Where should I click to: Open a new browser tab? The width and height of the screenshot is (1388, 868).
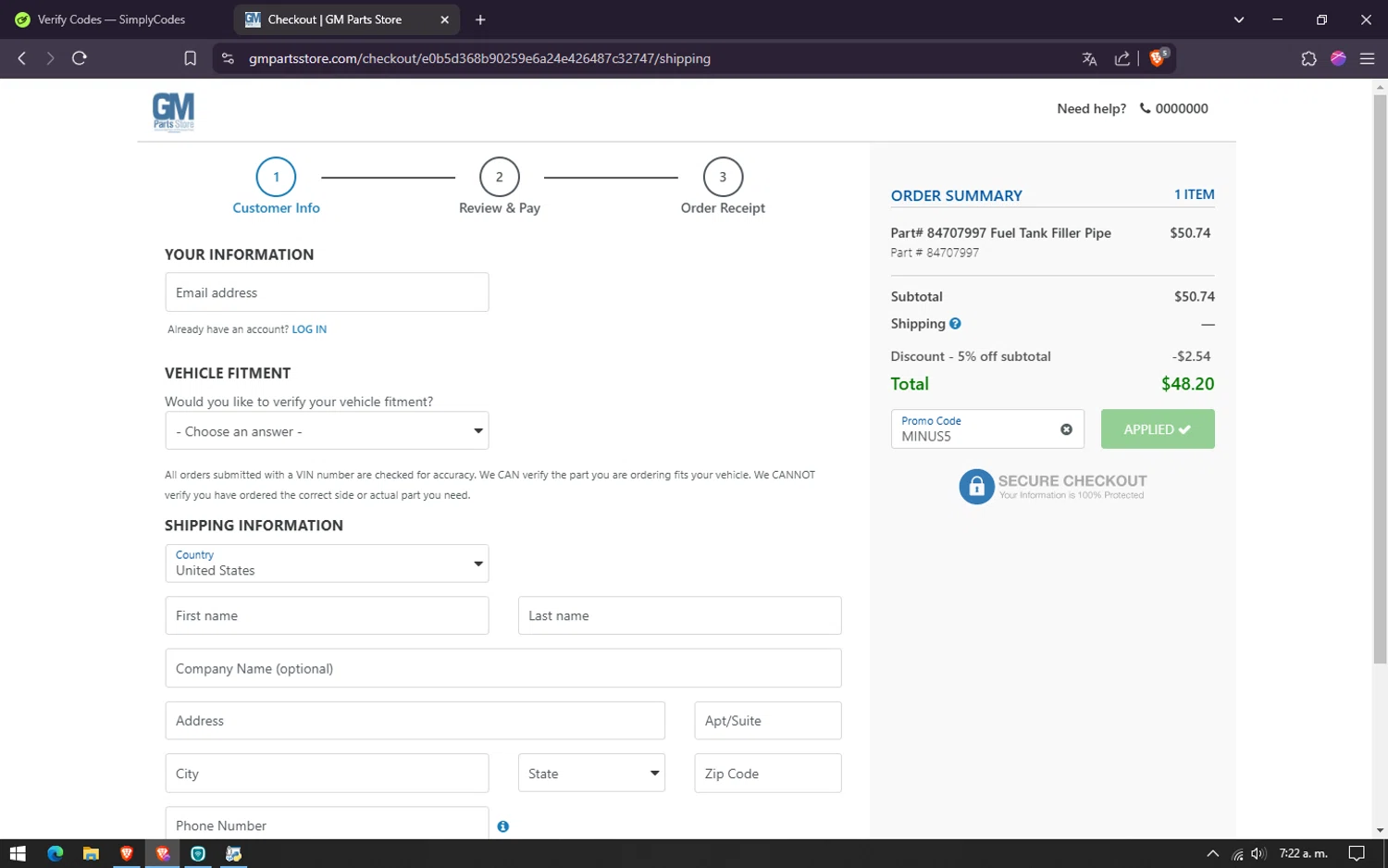tap(480, 19)
